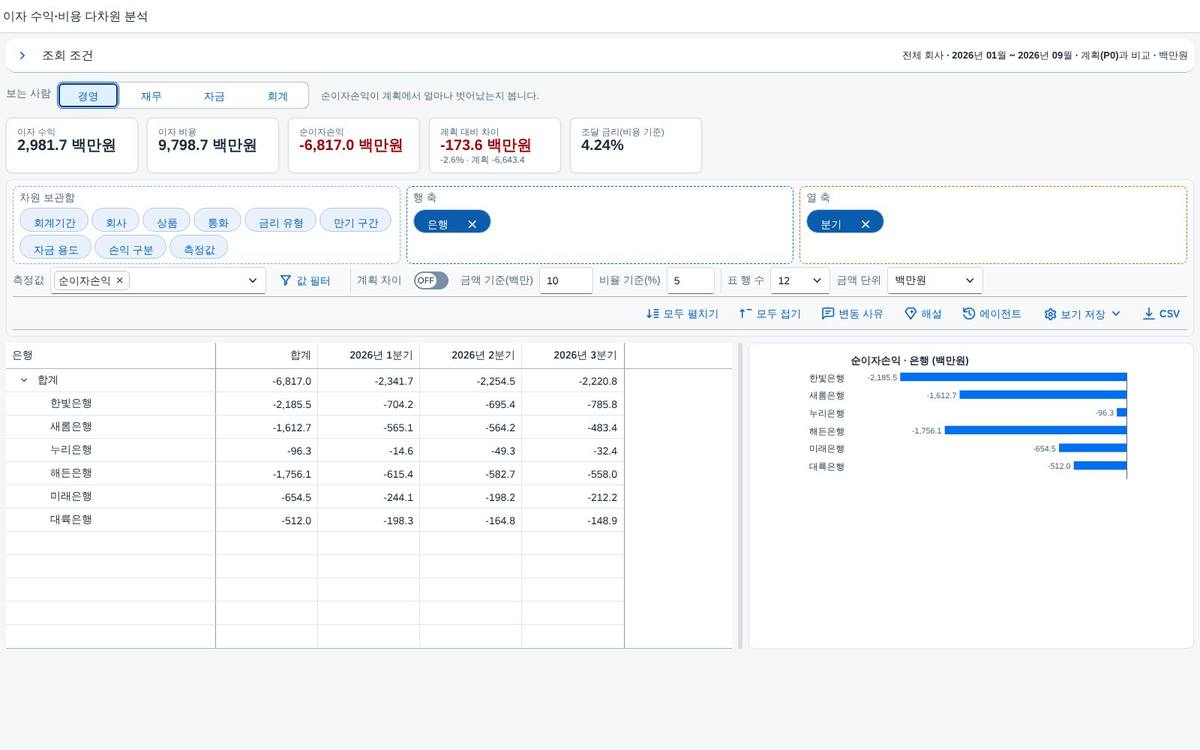Select the 누리은행 row label
This screenshot has height=750, width=1200.
[x=70, y=450]
